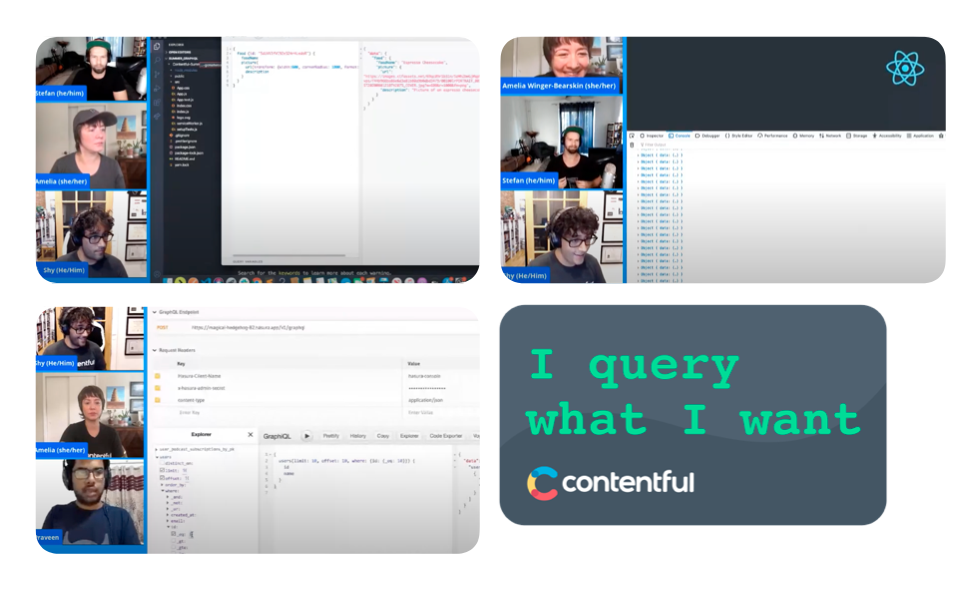
Task: Check the _gte checkbox under id
Action: coord(173,547)
